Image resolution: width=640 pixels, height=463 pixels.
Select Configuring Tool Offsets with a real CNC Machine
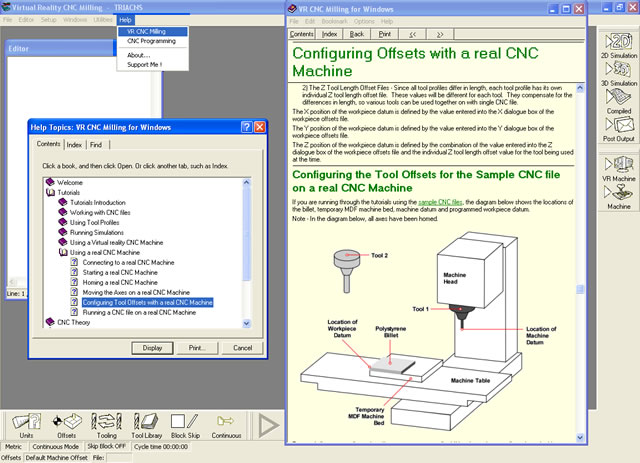pos(147,302)
